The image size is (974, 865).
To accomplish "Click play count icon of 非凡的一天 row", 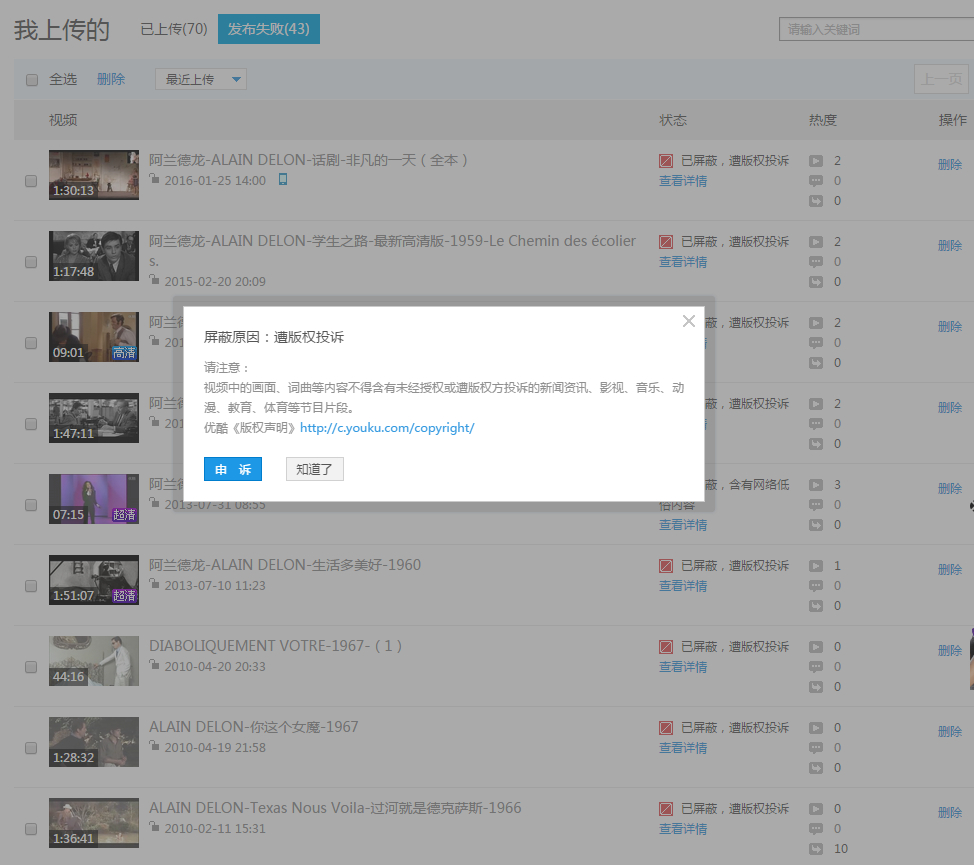I will point(816,161).
